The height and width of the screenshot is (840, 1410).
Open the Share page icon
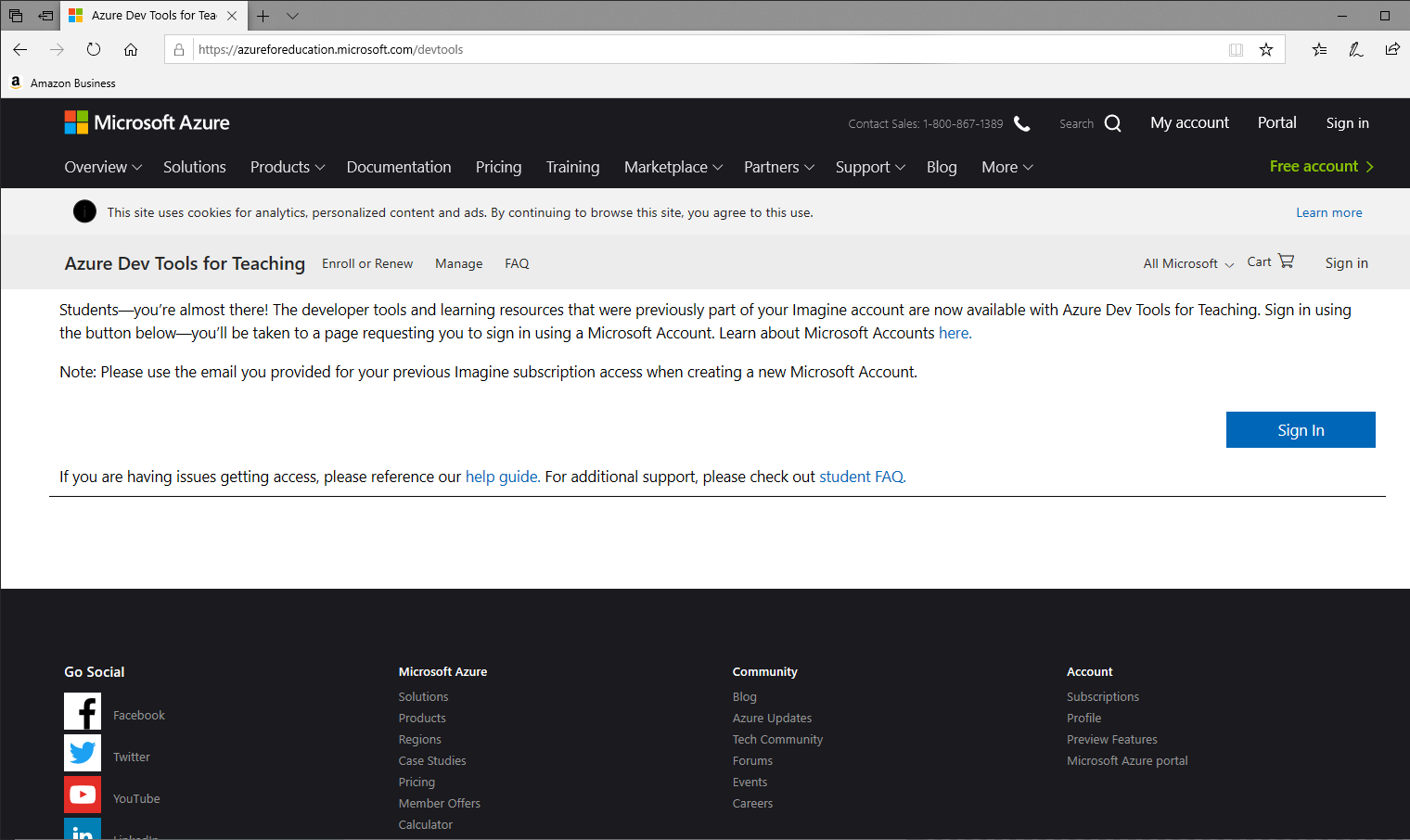click(1392, 50)
